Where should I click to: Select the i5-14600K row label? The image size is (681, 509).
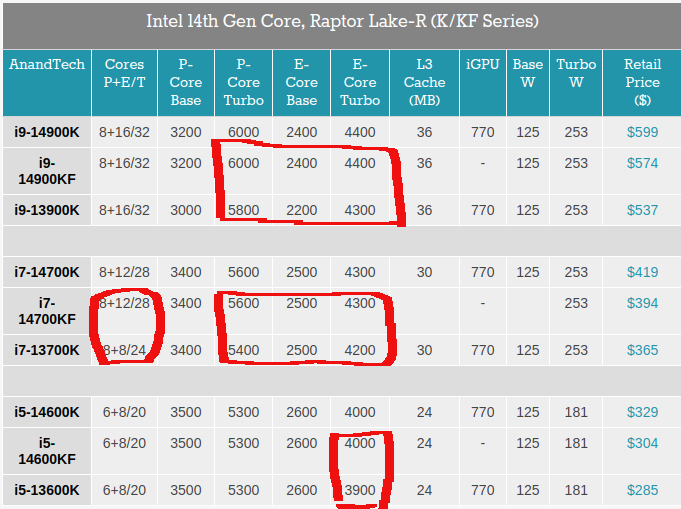tap(47, 412)
